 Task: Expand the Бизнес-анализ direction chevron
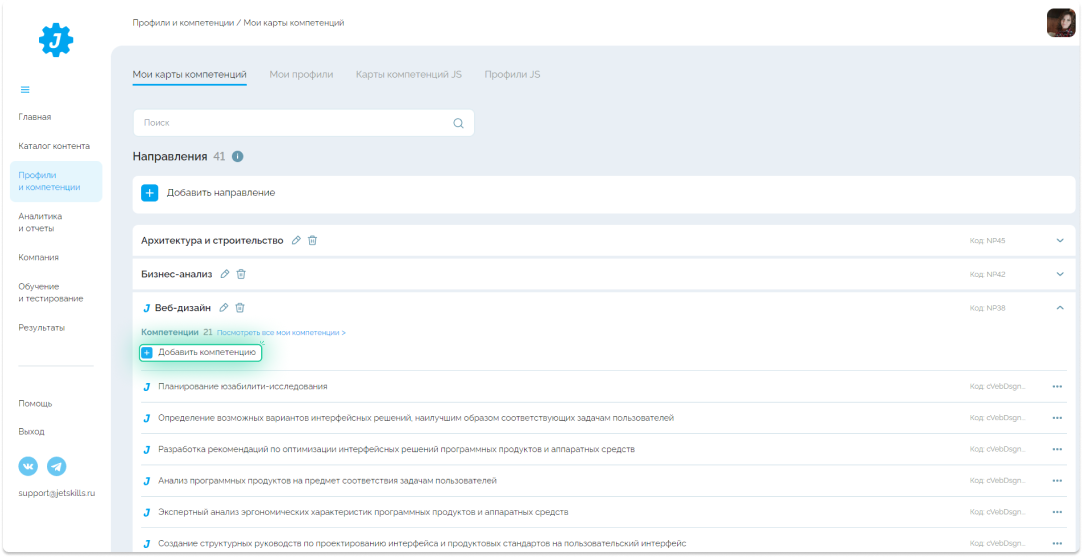click(x=1060, y=274)
